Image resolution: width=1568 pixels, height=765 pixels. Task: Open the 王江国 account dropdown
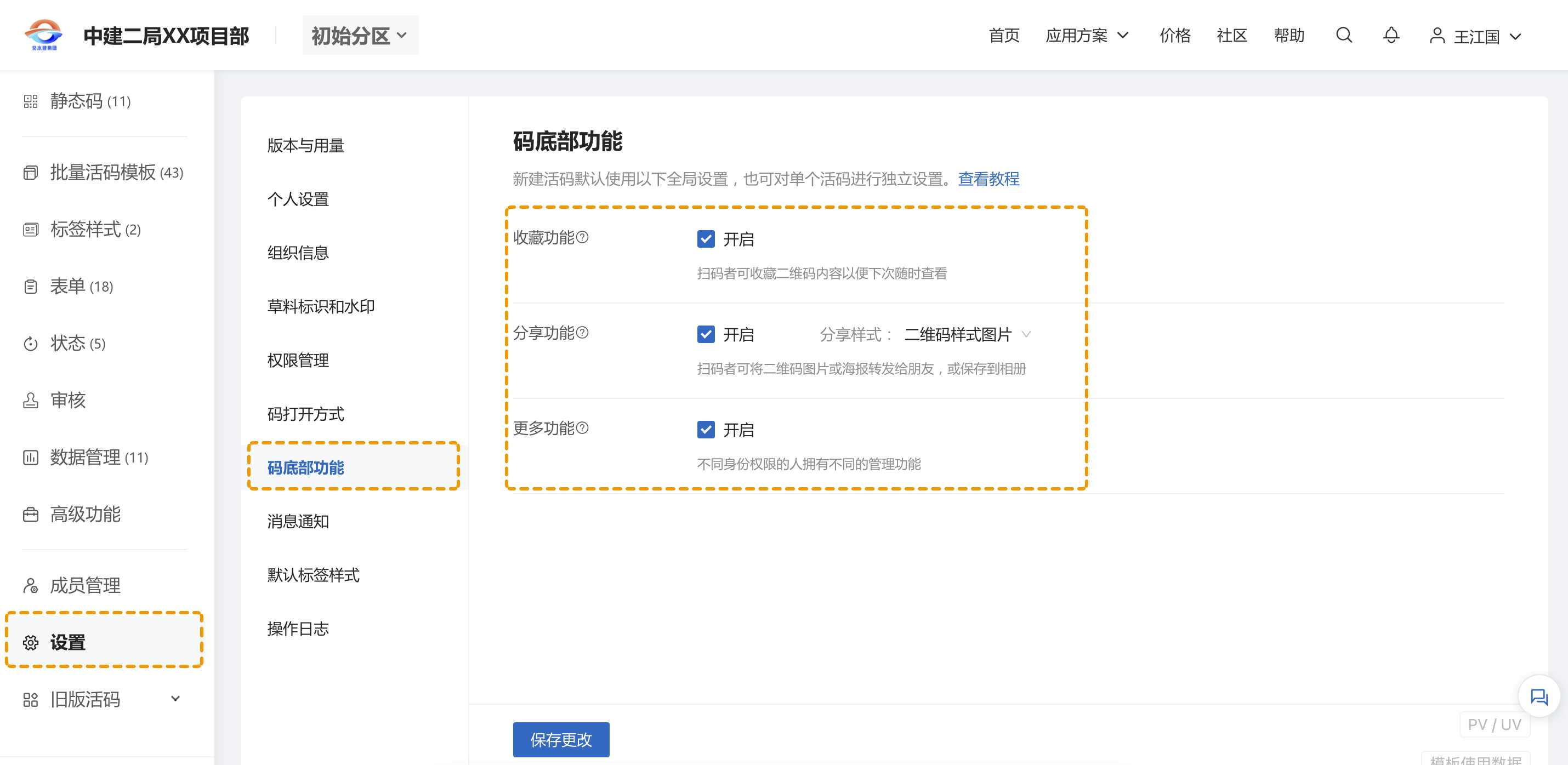pos(1475,37)
